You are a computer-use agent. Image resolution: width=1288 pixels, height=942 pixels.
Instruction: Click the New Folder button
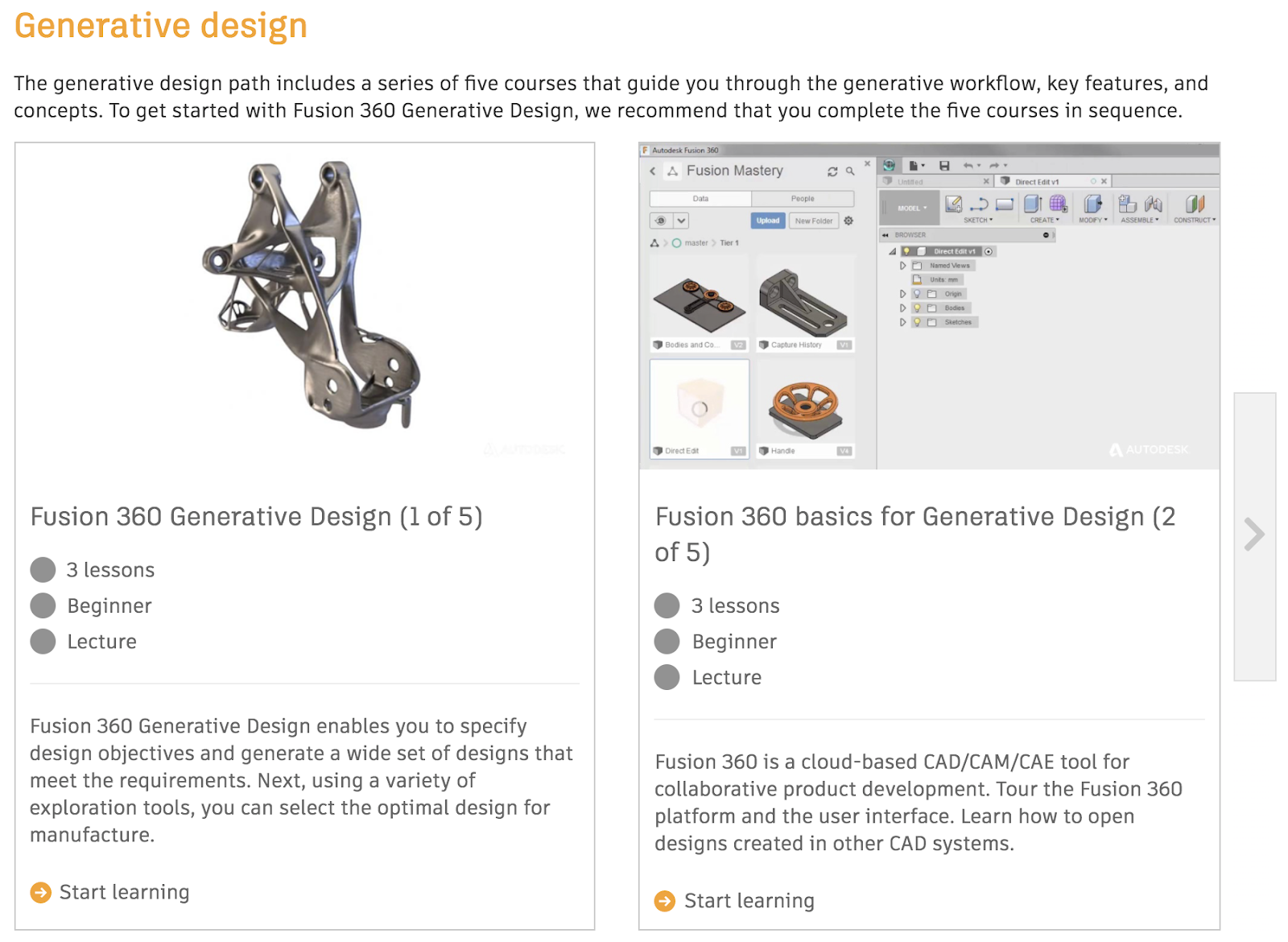pyautogui.click(x=814, y=221)
